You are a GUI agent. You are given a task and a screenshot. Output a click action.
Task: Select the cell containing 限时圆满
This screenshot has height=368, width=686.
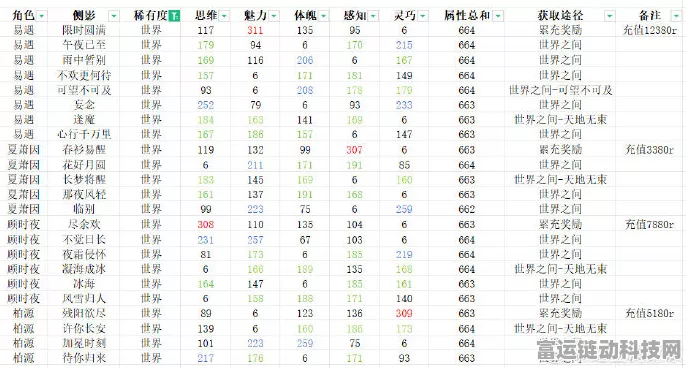pyautogui.click(x=84, y=30)
